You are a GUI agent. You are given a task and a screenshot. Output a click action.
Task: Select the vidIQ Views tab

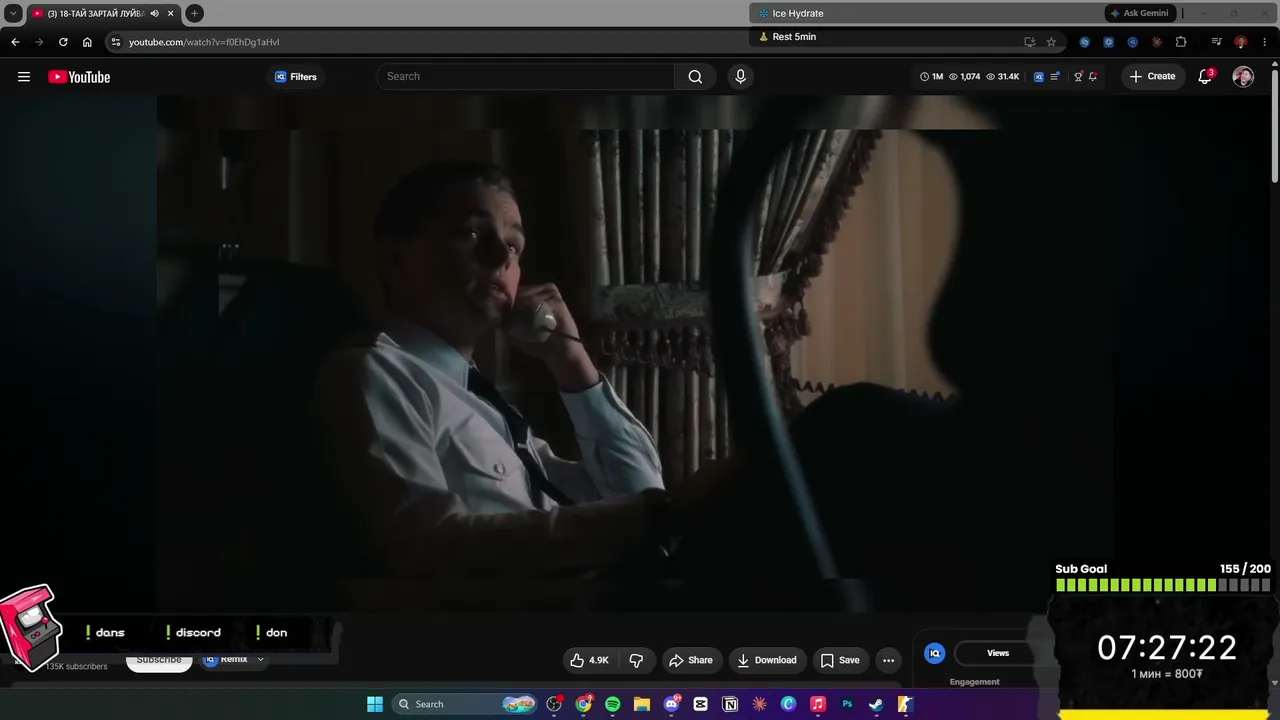point(998,653)
